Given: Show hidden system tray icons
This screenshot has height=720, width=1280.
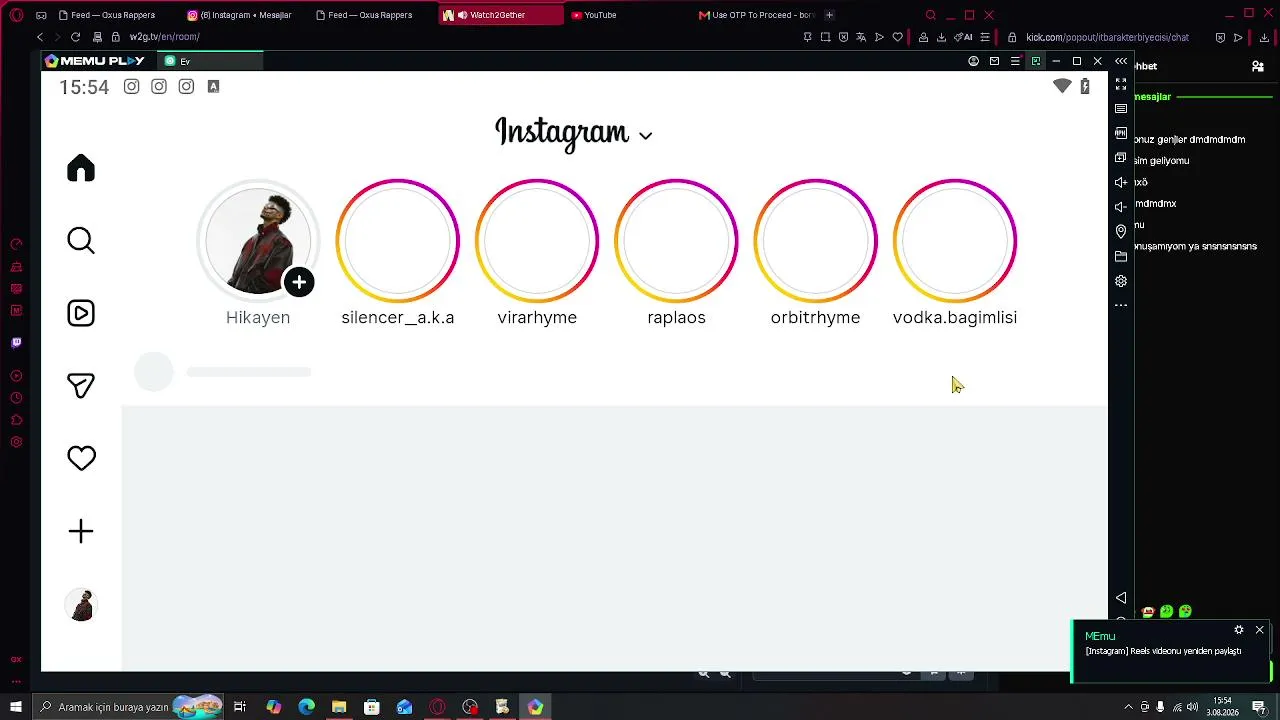Looking at the screenshot, I should 1129,707.
